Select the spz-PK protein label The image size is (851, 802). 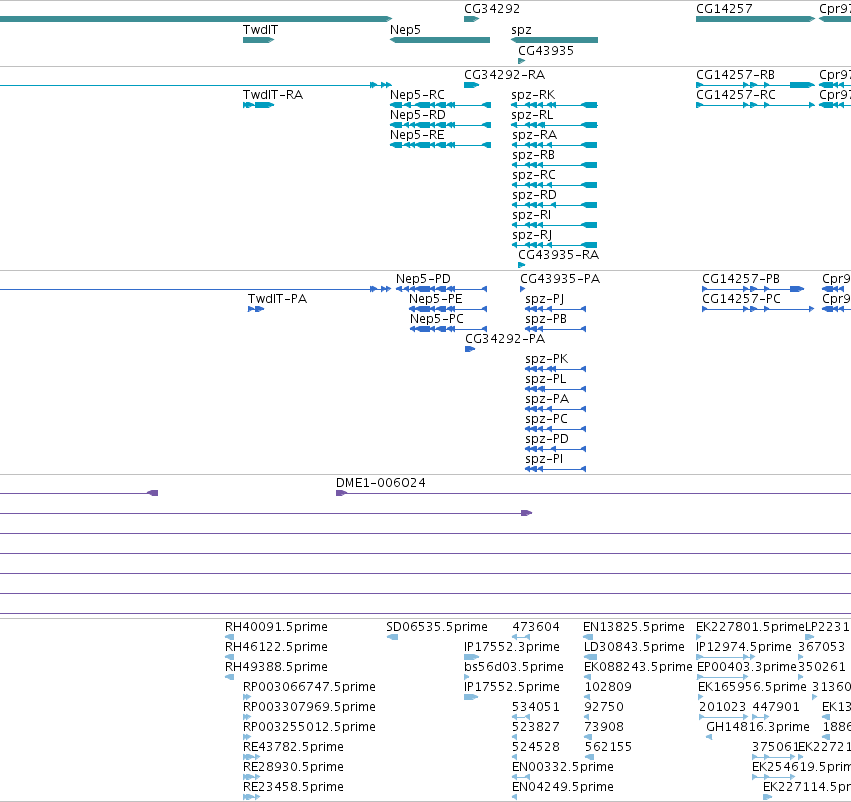(x=547, y=359)
